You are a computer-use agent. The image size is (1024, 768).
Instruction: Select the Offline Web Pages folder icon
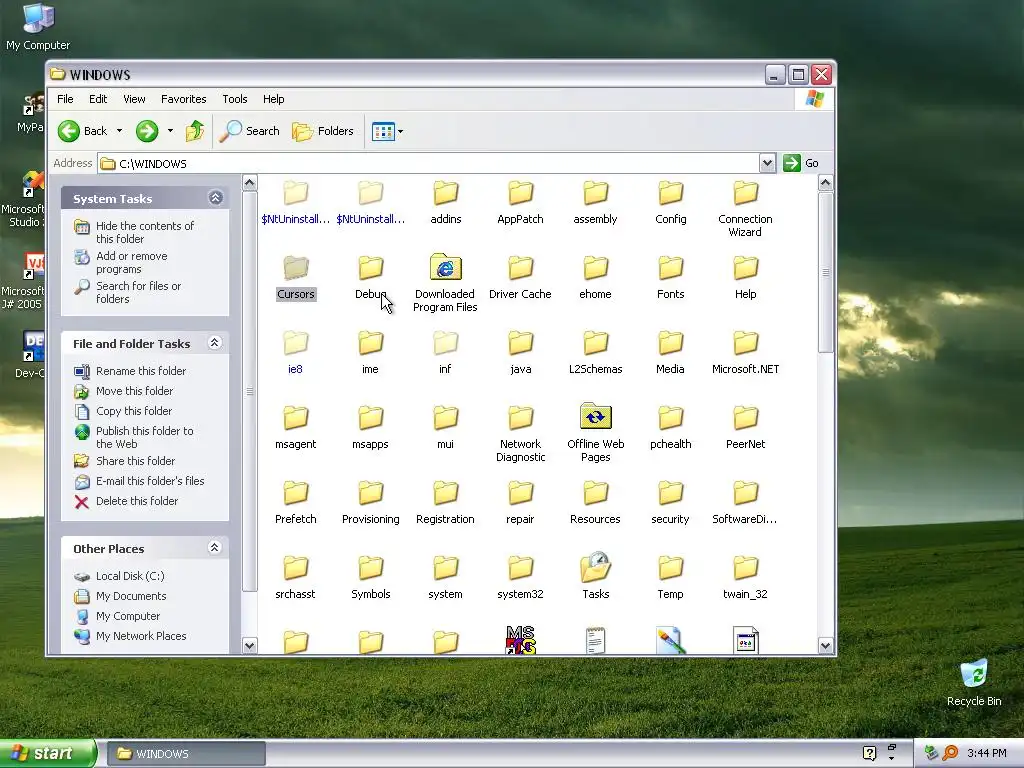pos(596,416)
